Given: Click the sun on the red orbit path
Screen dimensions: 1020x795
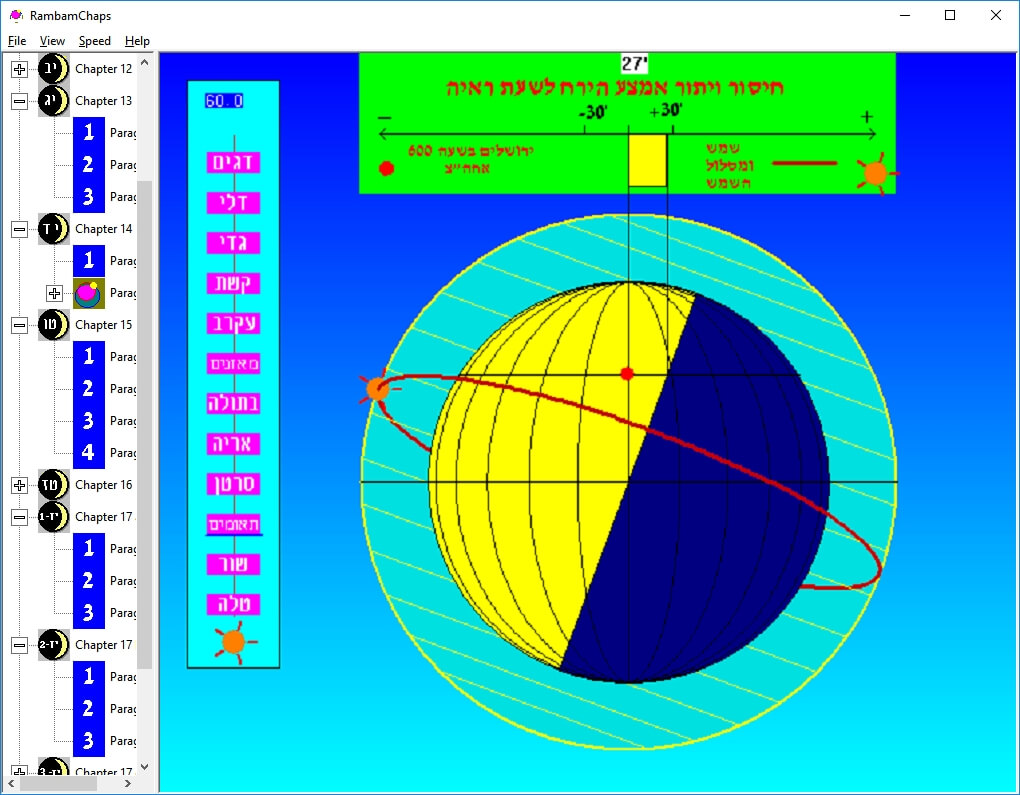Looking at the screenshot, I should 377,389.
